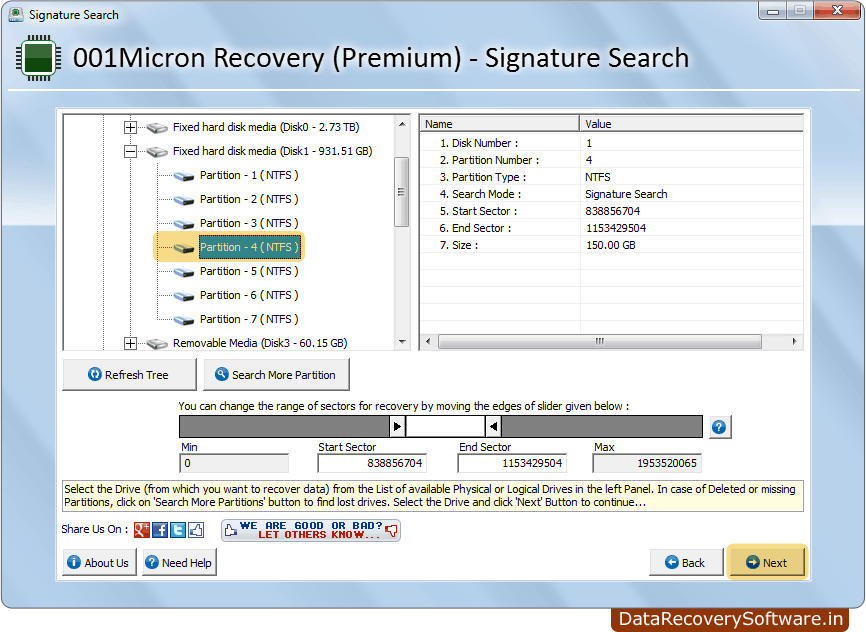This screenshot has width=866, height=632.
Task: Select Partition - 1 (NTFS)
Action: point(249,175)
